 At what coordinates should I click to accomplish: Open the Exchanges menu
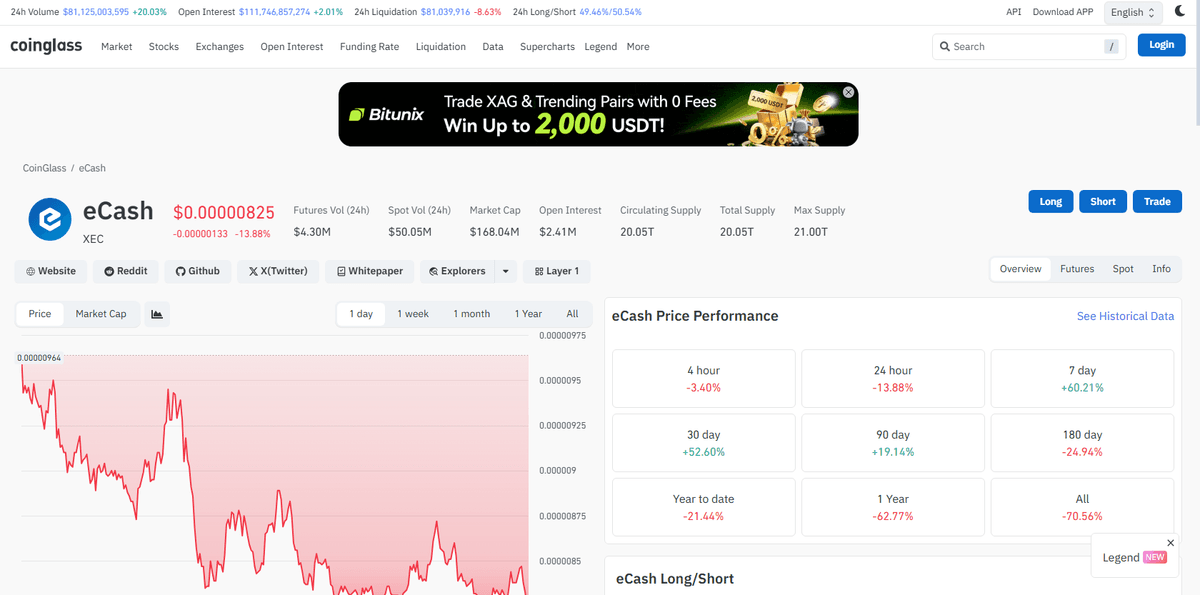point(220,46)
